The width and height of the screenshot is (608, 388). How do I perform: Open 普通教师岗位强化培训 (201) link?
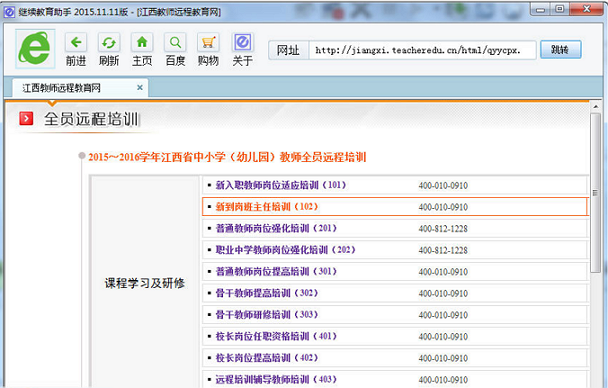point(276,228)
